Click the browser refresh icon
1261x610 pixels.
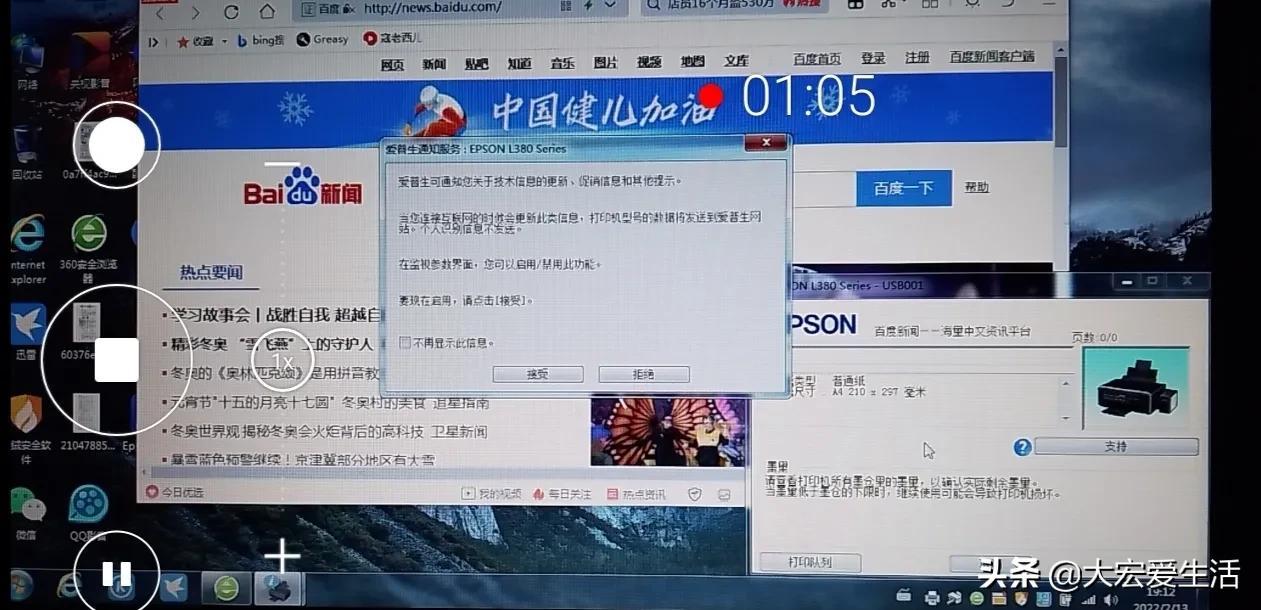click(x=231, y=13)
